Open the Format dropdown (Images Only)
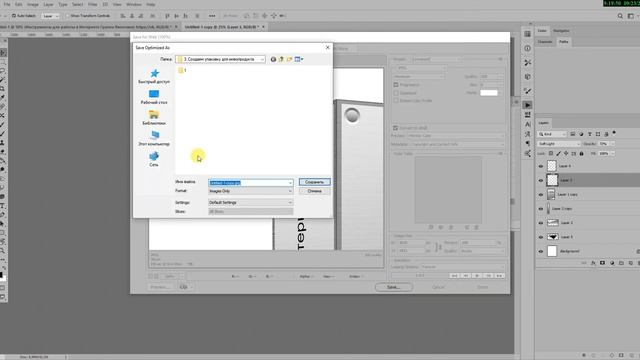This screenshot has height=360, width=640. point(251,191)
